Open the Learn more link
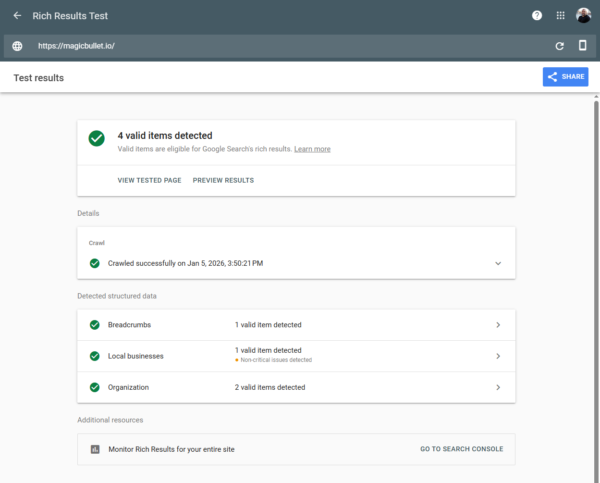Viewport: 600px width, 483px height. tap(312, 149)
